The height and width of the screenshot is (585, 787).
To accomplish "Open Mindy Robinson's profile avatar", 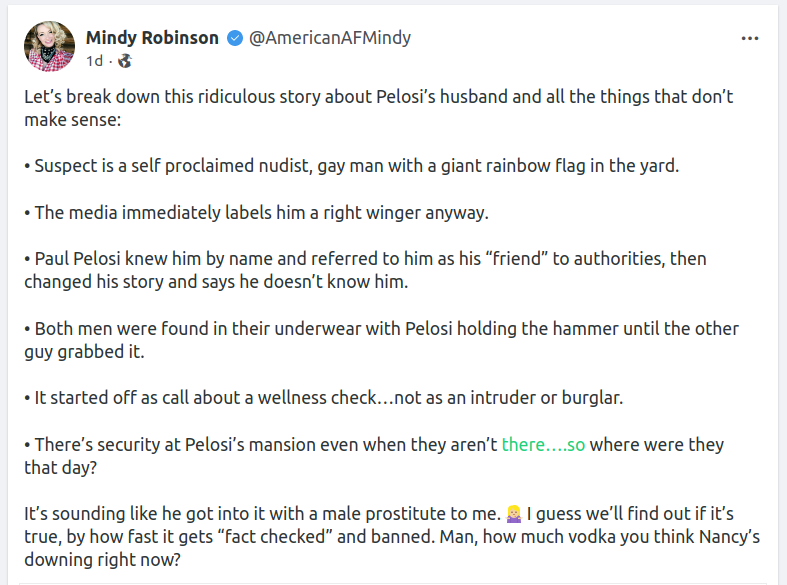I will (x=49, y=47).
